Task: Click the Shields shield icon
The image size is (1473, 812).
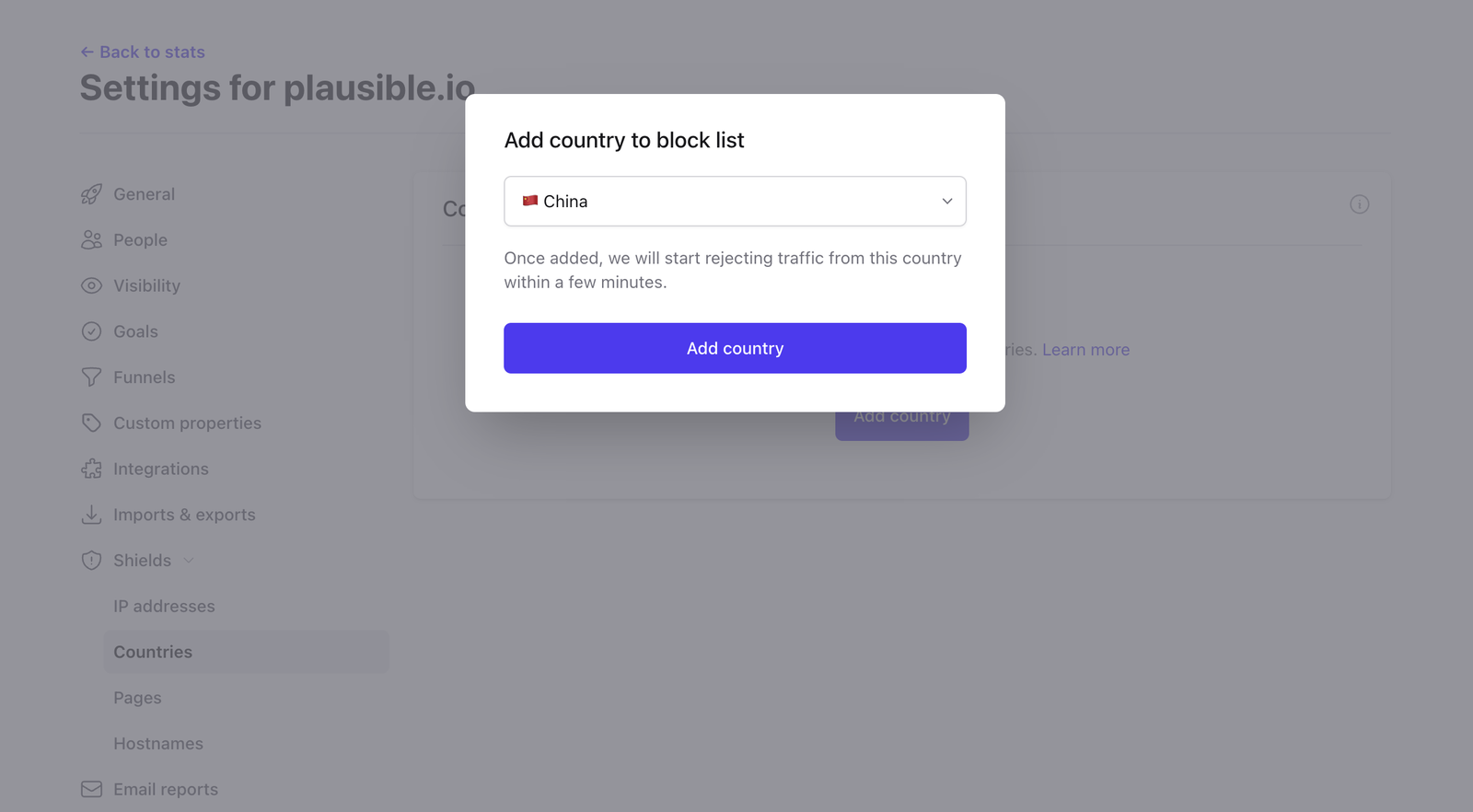Action: (x=91, y=561)
